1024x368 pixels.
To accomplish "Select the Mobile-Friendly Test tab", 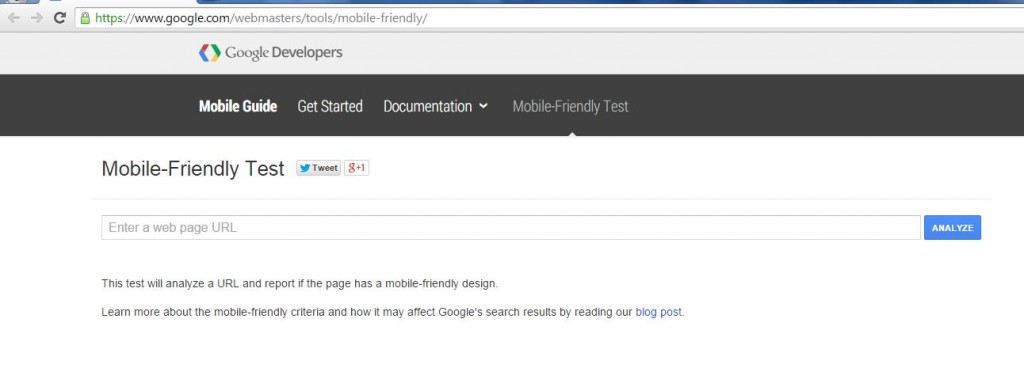I will [x=570, y=106].
